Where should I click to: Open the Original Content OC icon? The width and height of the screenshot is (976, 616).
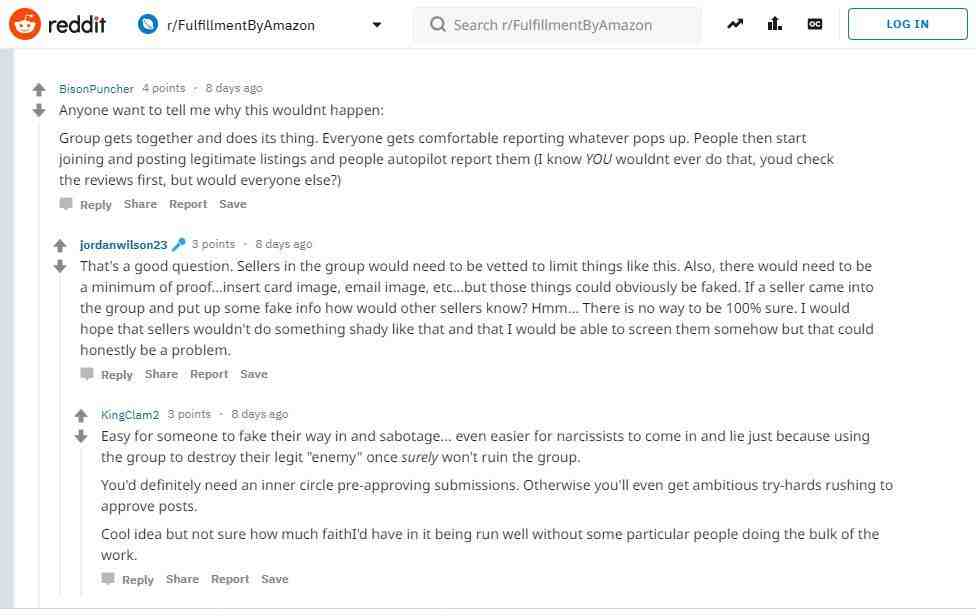pyautogui.click(x=814, y=24)
